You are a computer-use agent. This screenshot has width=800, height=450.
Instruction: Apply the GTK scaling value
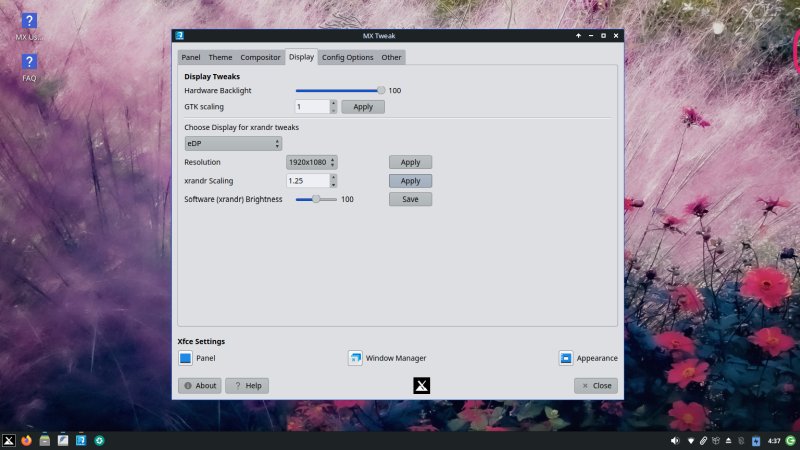click(363, 107)
